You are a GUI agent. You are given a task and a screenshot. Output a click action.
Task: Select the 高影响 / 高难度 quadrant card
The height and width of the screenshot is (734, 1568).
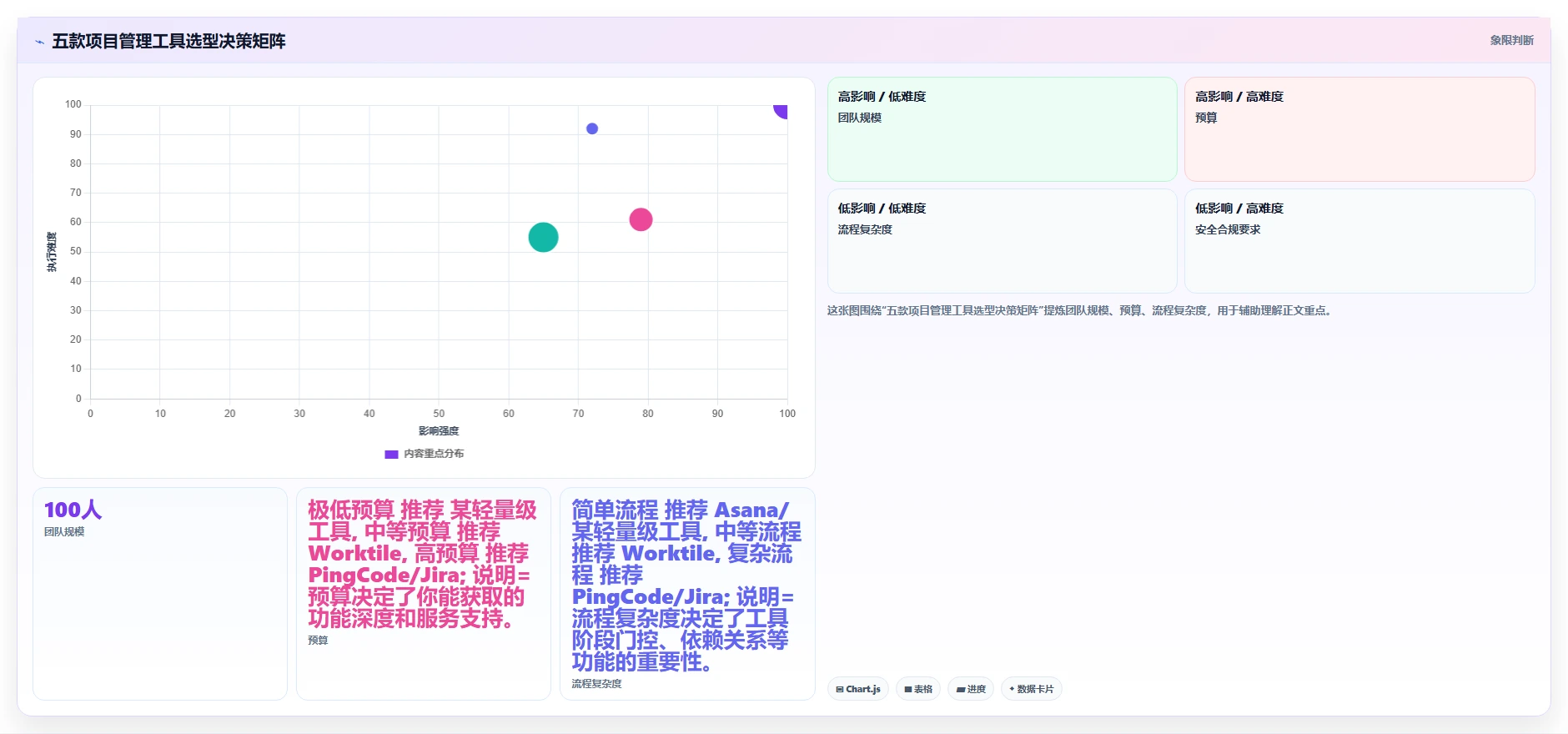[x=1359, y=129]
